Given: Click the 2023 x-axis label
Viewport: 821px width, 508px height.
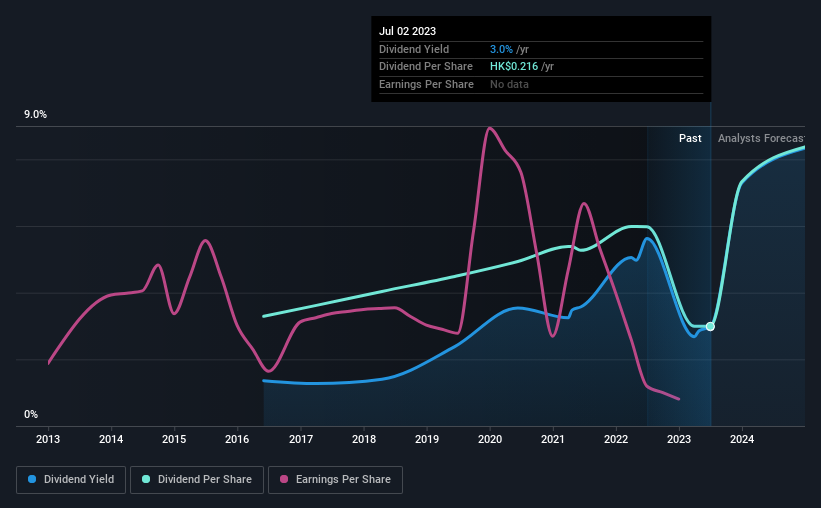Looking at the screenshot, I should coord(679,439).
